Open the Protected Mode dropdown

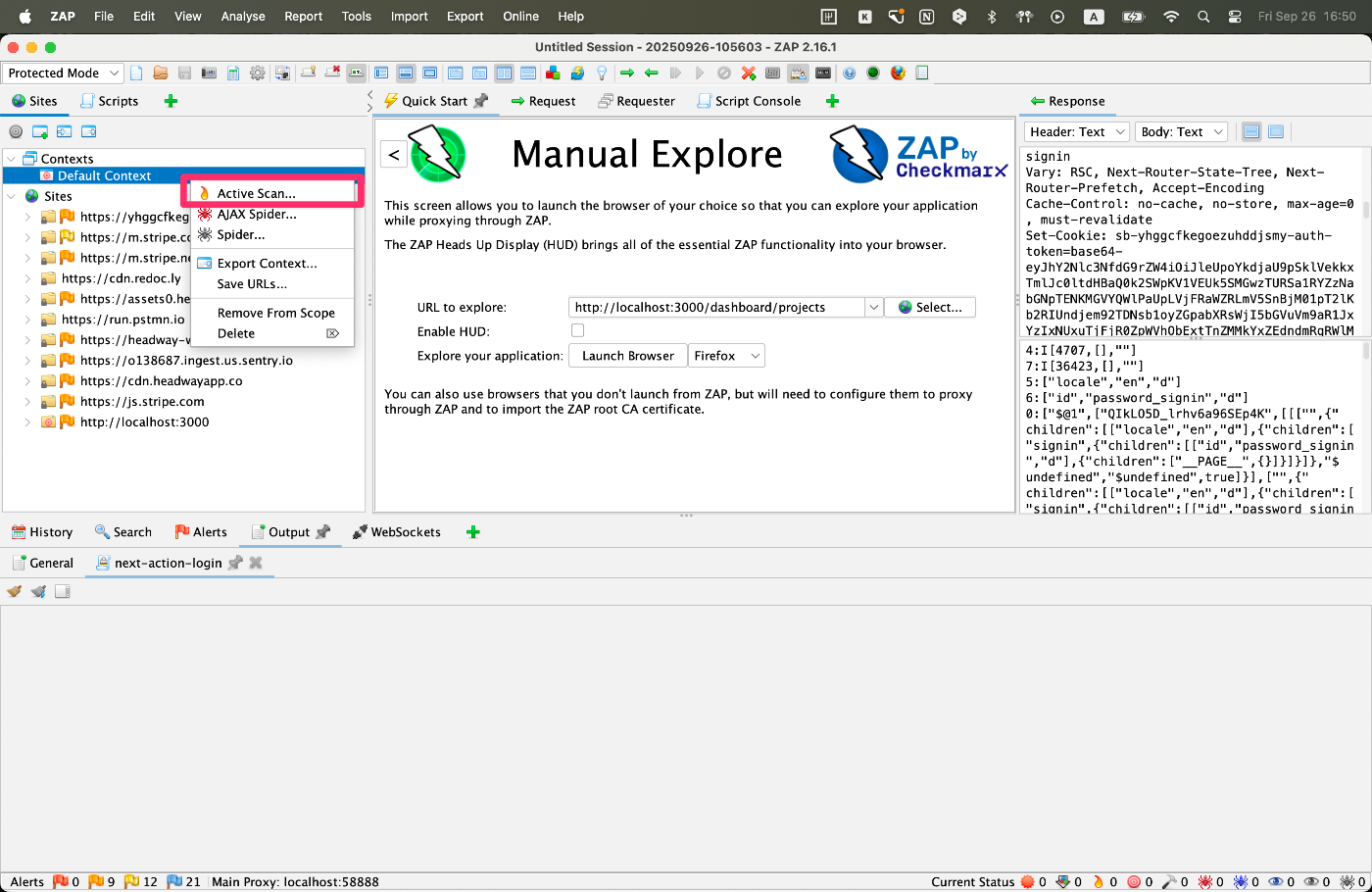63,73
